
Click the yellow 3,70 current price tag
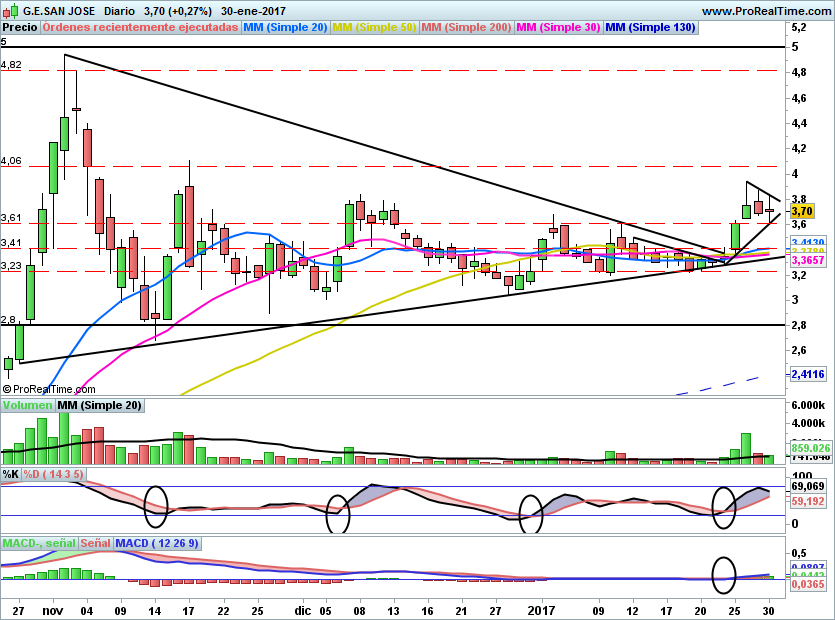pyautogui.click(x=802, y=211)
